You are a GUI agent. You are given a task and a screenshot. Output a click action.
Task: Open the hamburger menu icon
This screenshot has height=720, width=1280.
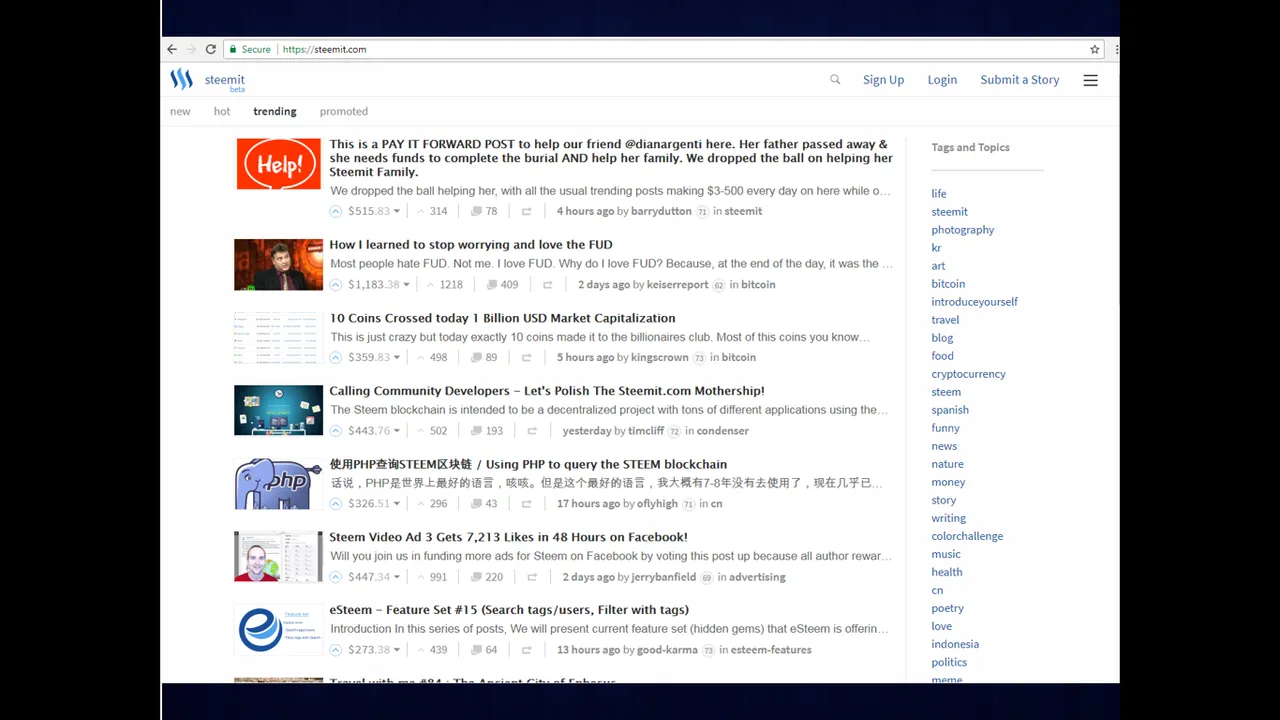(1090, 80)
